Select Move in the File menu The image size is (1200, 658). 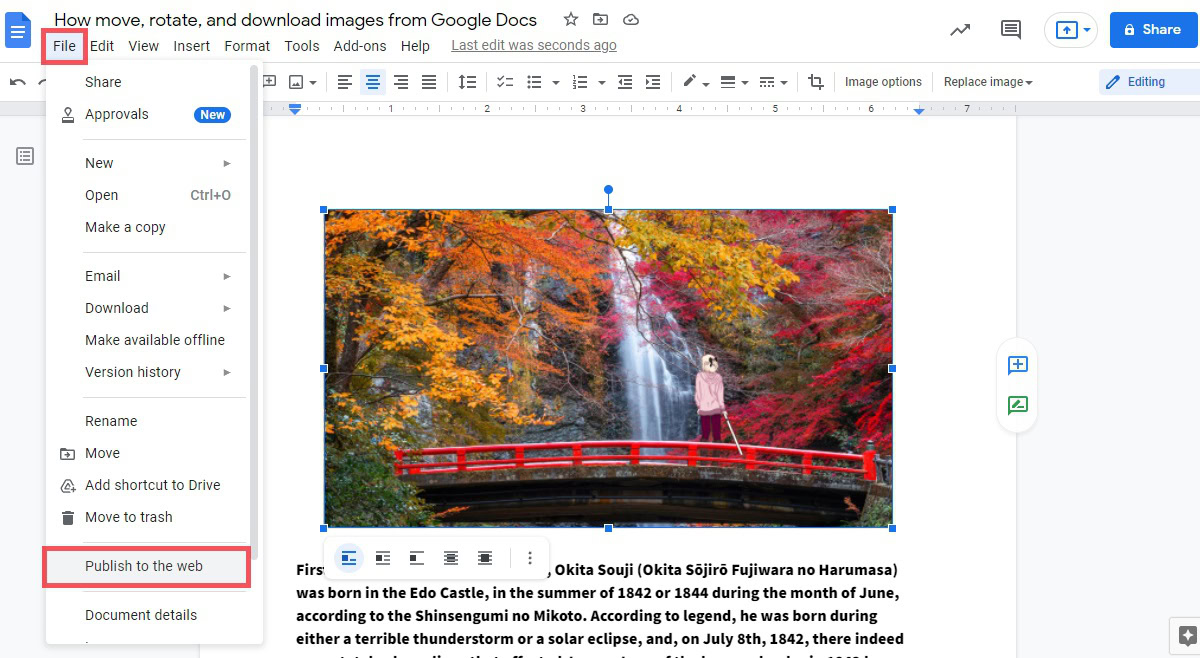(x=148, y=453)
